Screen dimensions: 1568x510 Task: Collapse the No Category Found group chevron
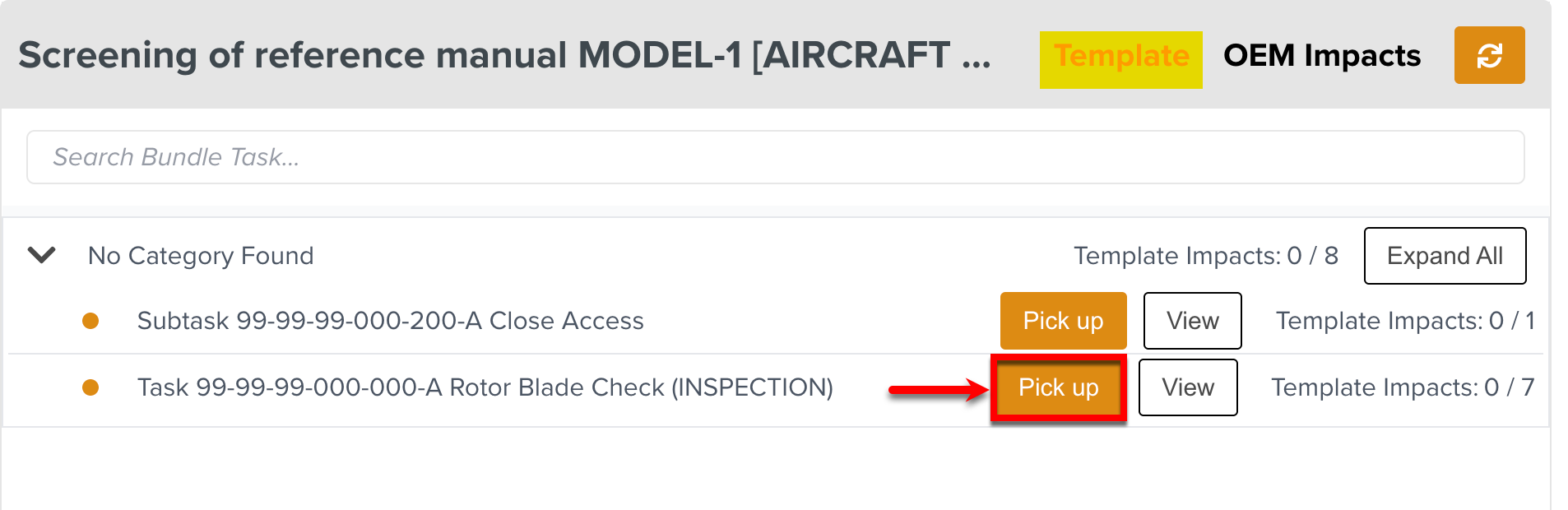click(42, 256)
